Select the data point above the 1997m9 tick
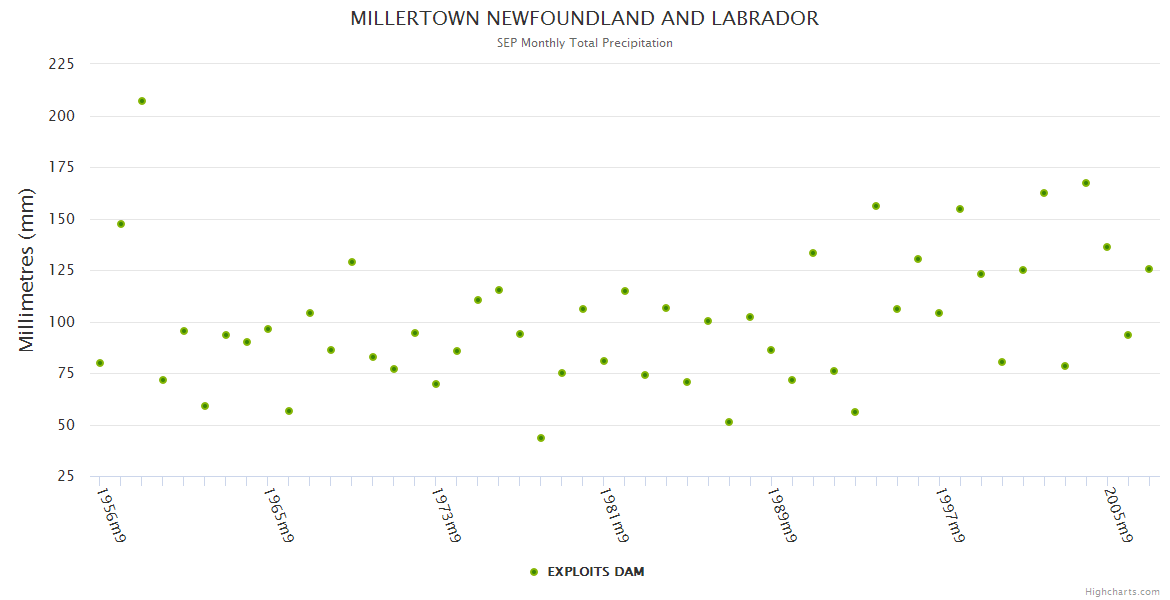This screenshot has height=600, width=1170. tap(939, 313)
